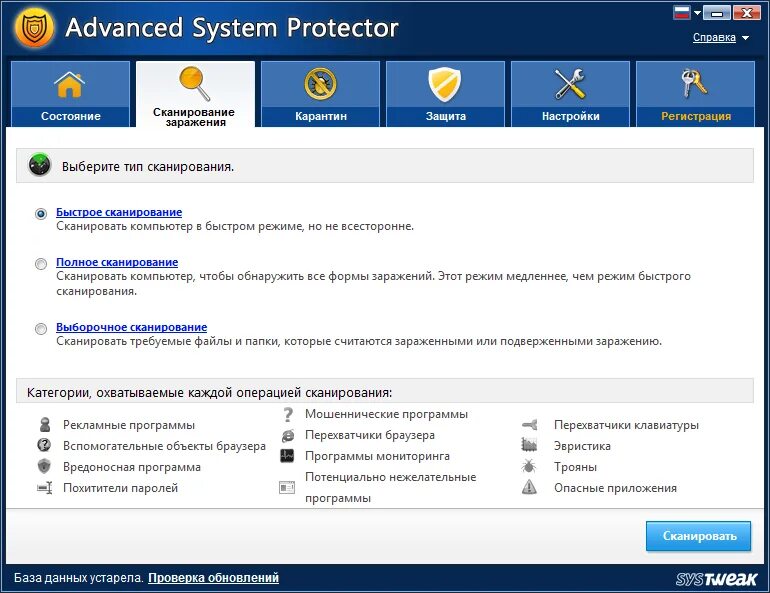
Task: Click the Опасные приложения label
Action: coord(615,488)
